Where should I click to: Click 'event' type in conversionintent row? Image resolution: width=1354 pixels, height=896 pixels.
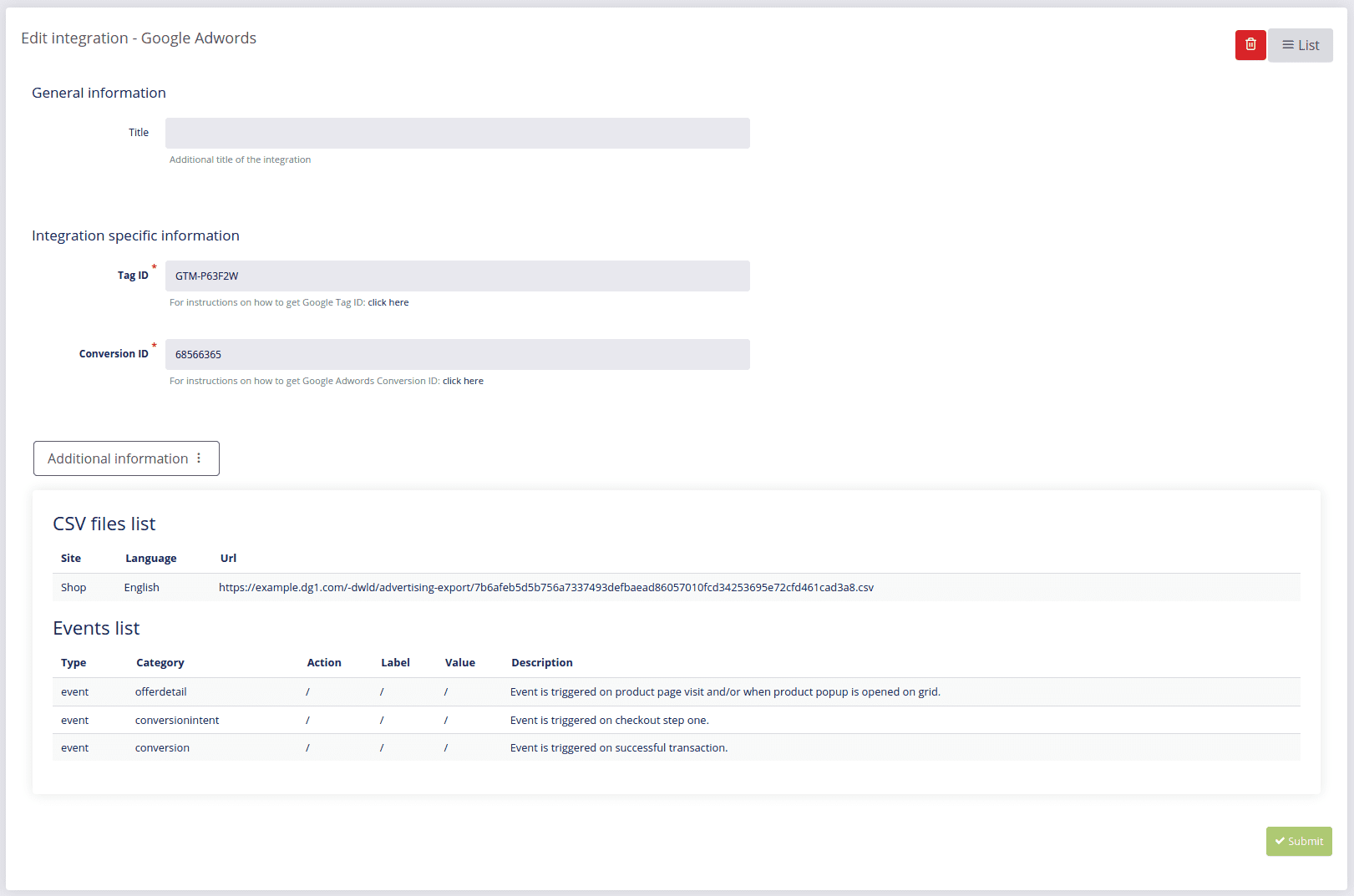(74, 720)
